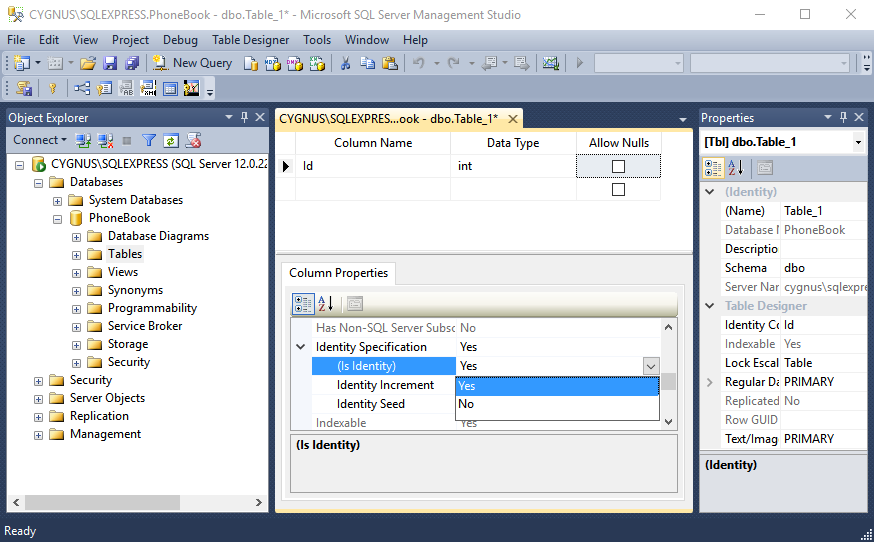The image size is (874, 542).
Task: Click the Object Explorer horizontal scrollbar thumb
Action: [102, 502]
